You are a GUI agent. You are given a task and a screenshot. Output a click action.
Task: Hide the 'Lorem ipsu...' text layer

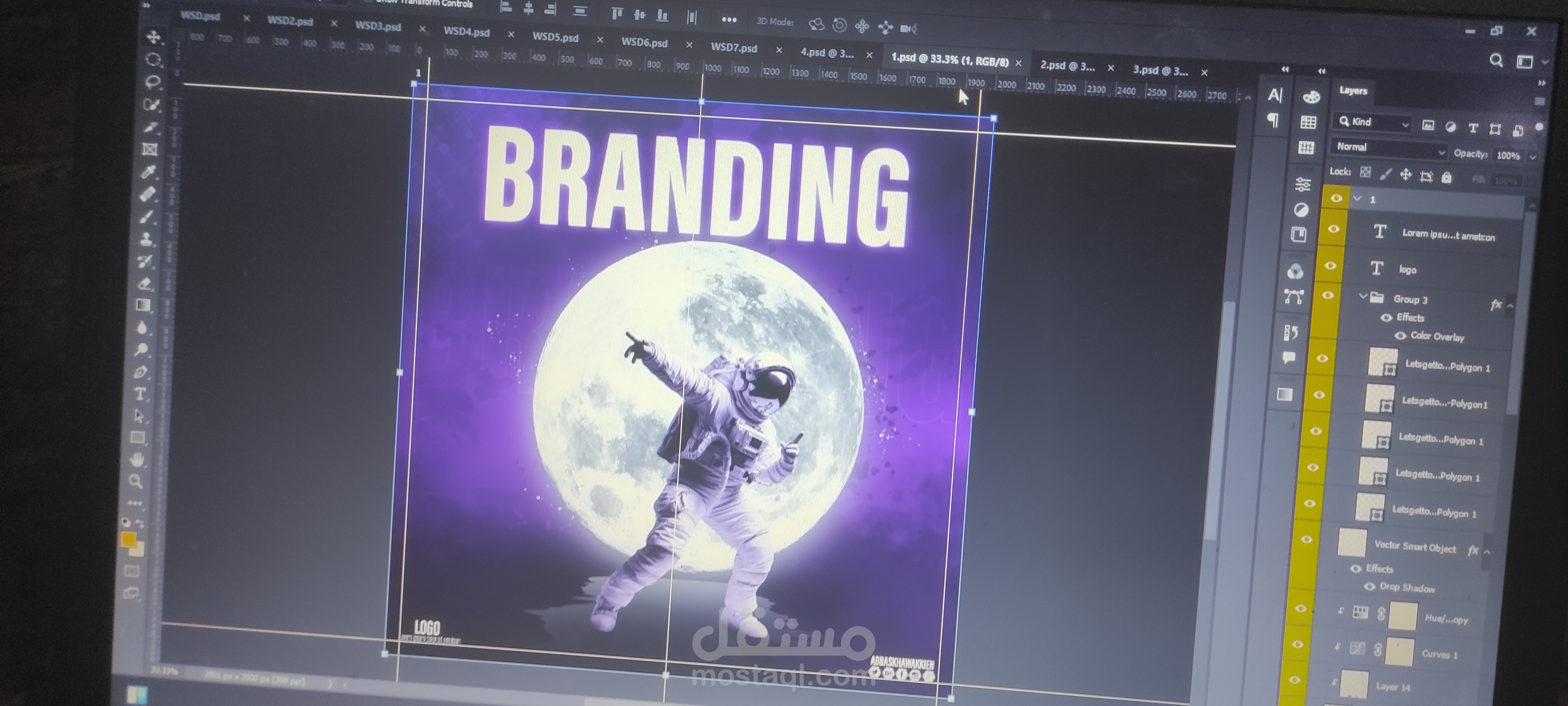[x=1333, y=229]
